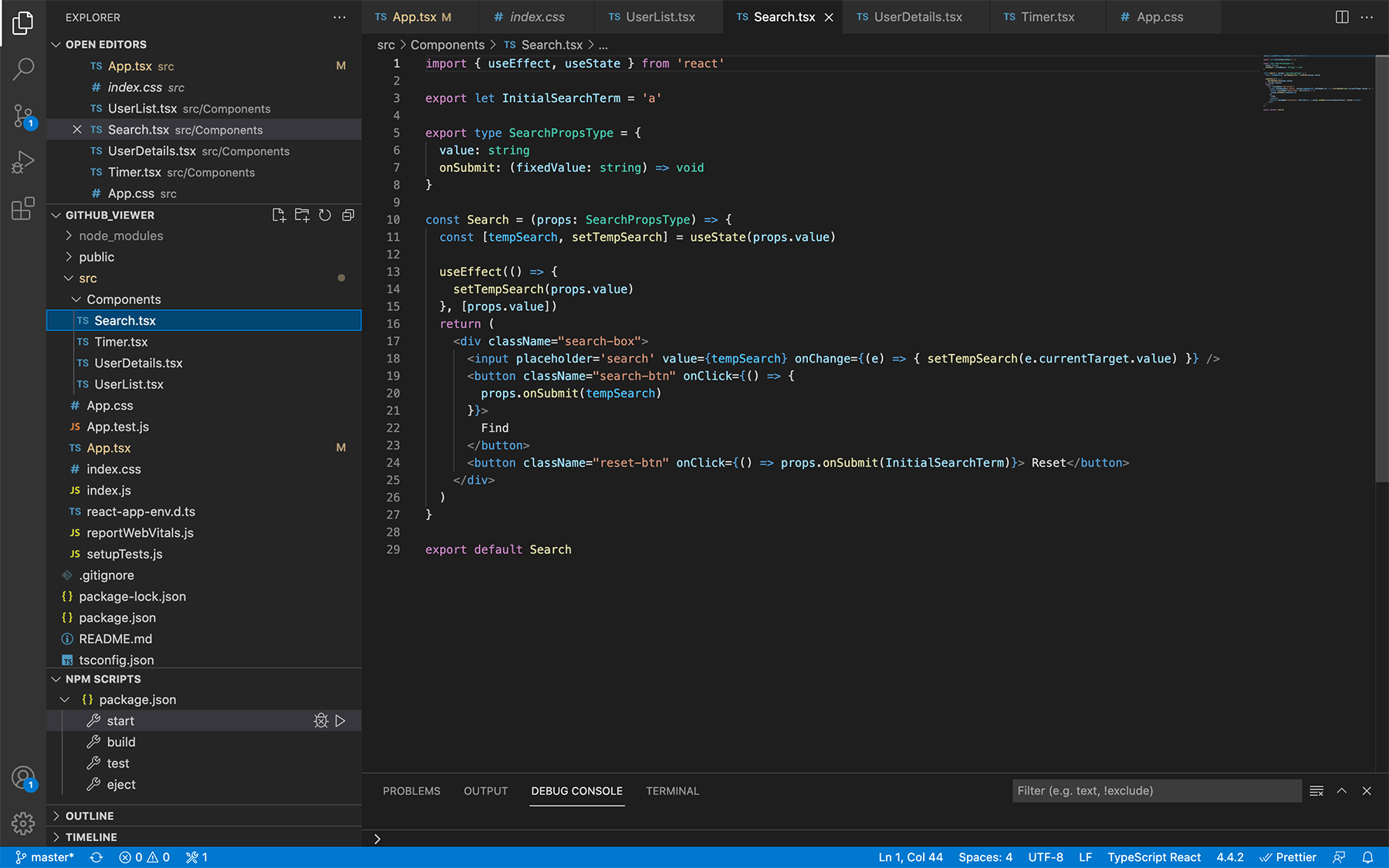Go to line via Ln 1, Col 44

click(911, 857)
